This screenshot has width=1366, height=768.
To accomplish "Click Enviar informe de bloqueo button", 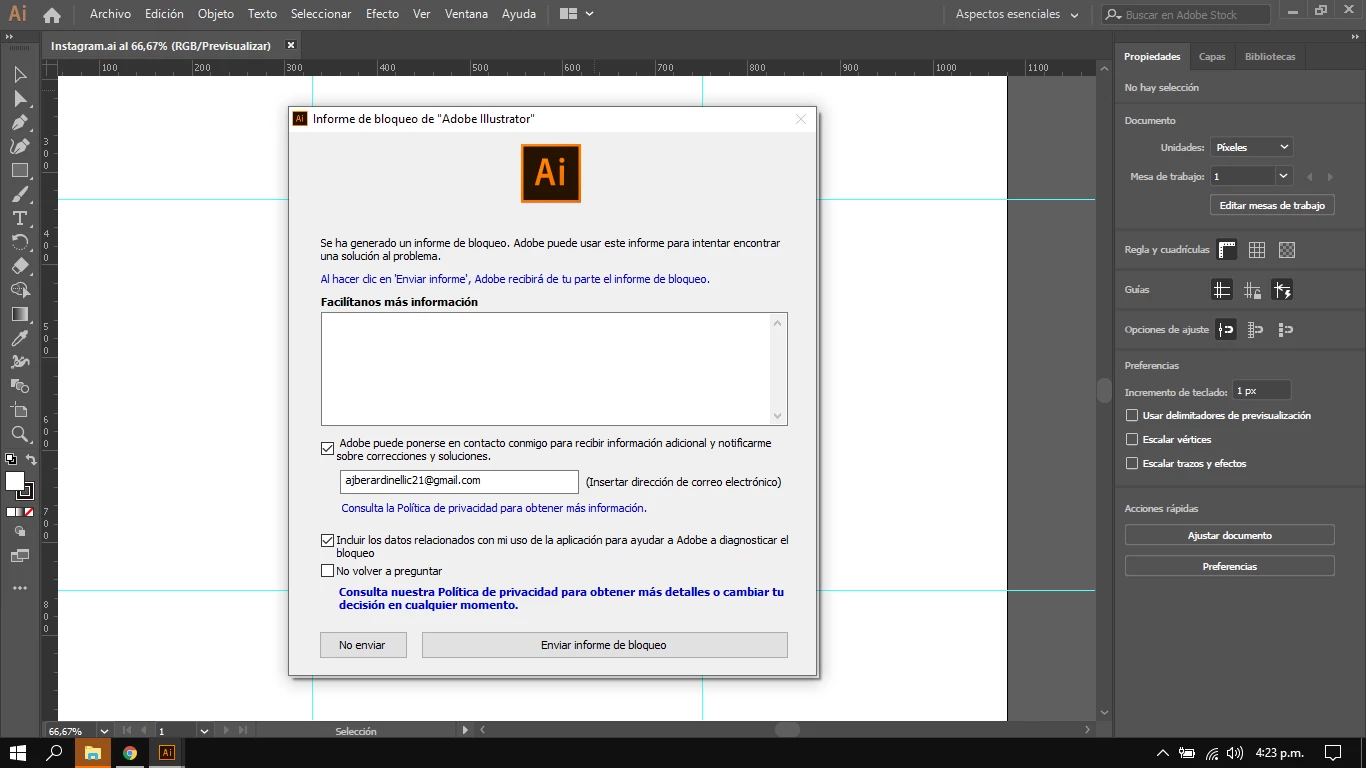I will (x=605, y=645).
